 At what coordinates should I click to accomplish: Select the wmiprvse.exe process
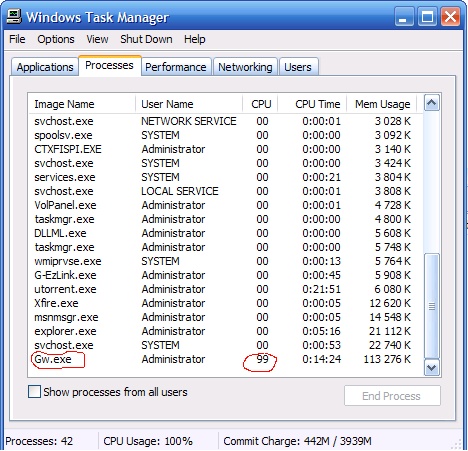pos(222,261)
